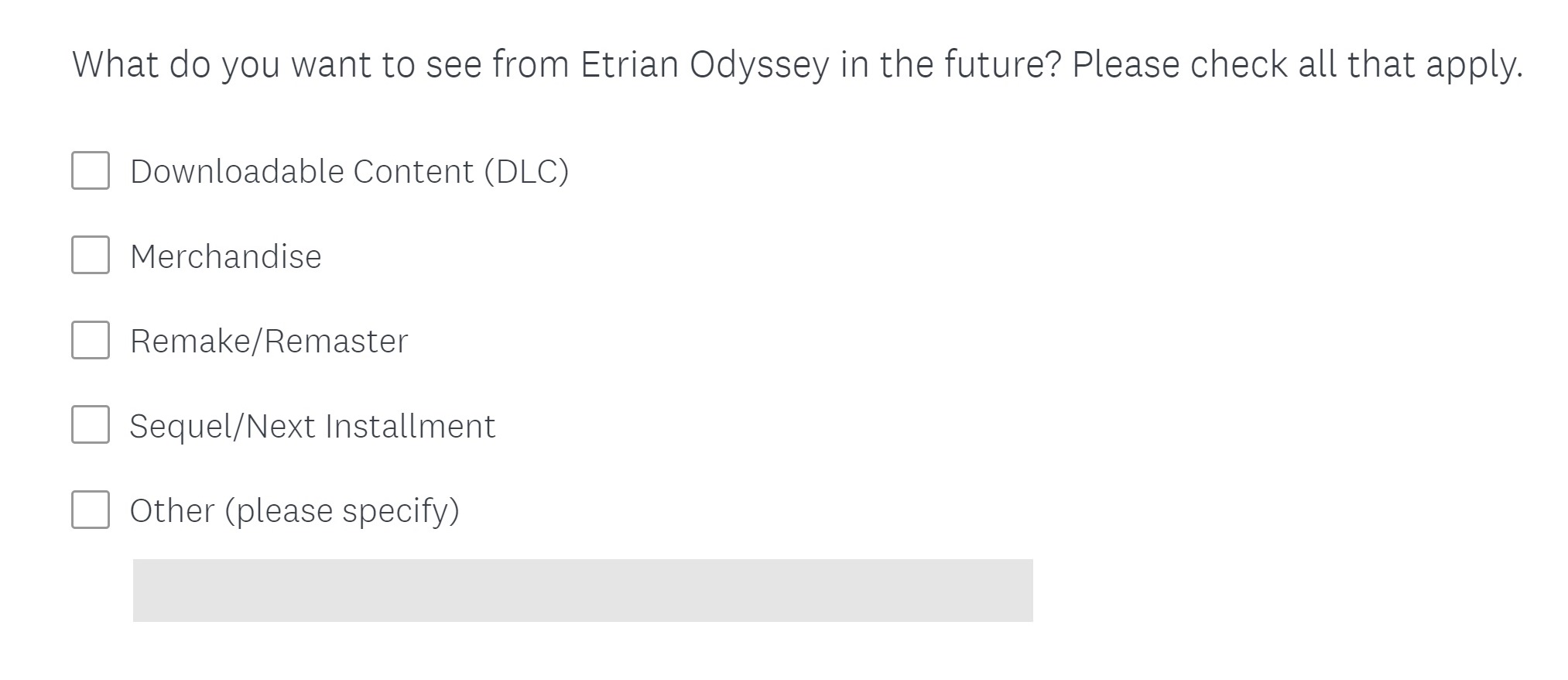1568x680 pixels.
Task: Click the 'Other' option label word
Action: pyautogui.click(x=172, y=510)
